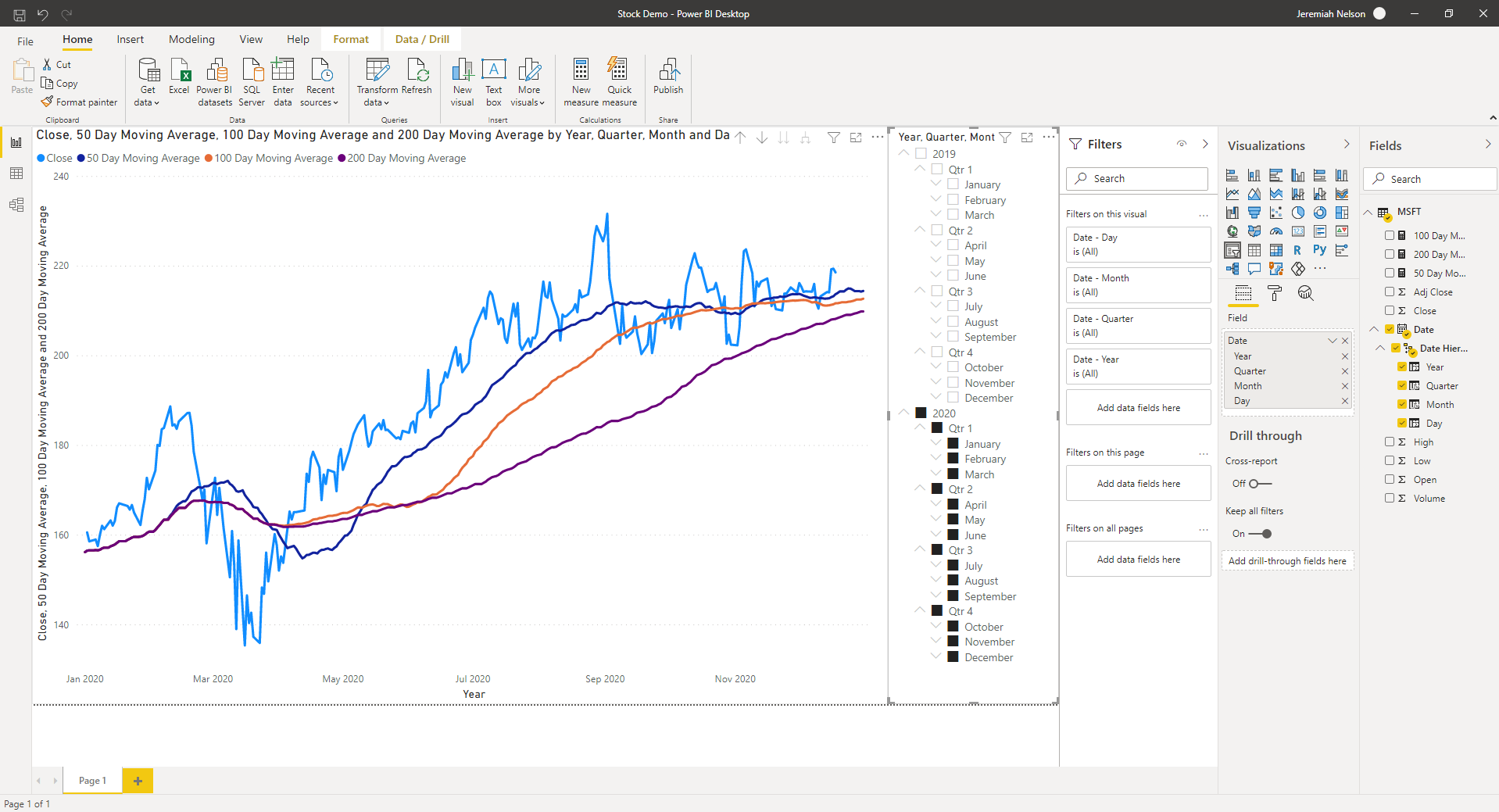
Task: Collapse the Visualizations pane
Action: click(1347, 145)
